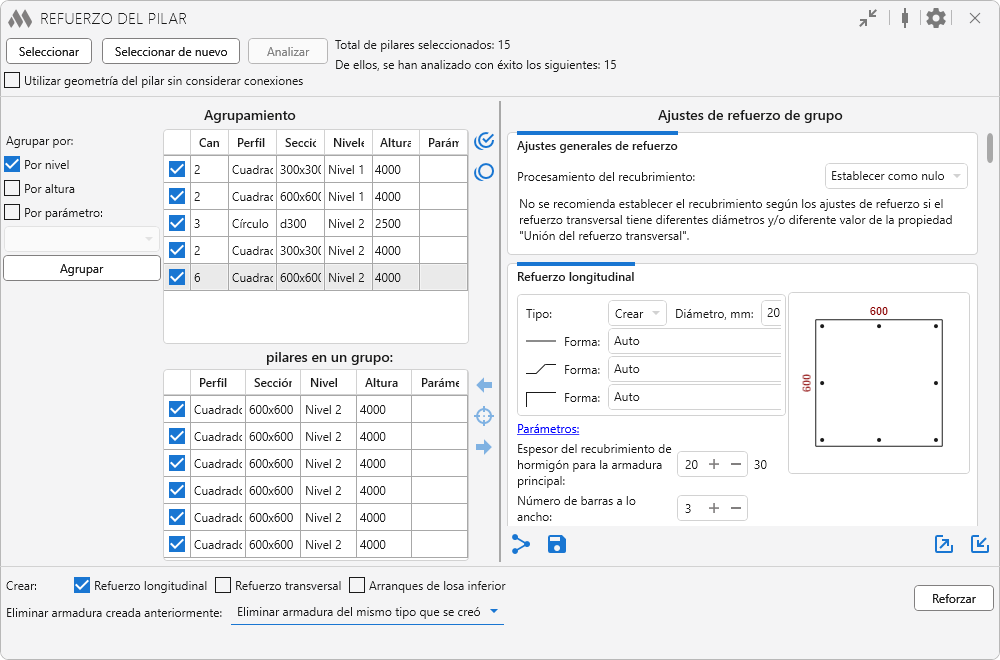
Task: Click the crosshair locate pillar icon
Action: click(x=484, y=416)
